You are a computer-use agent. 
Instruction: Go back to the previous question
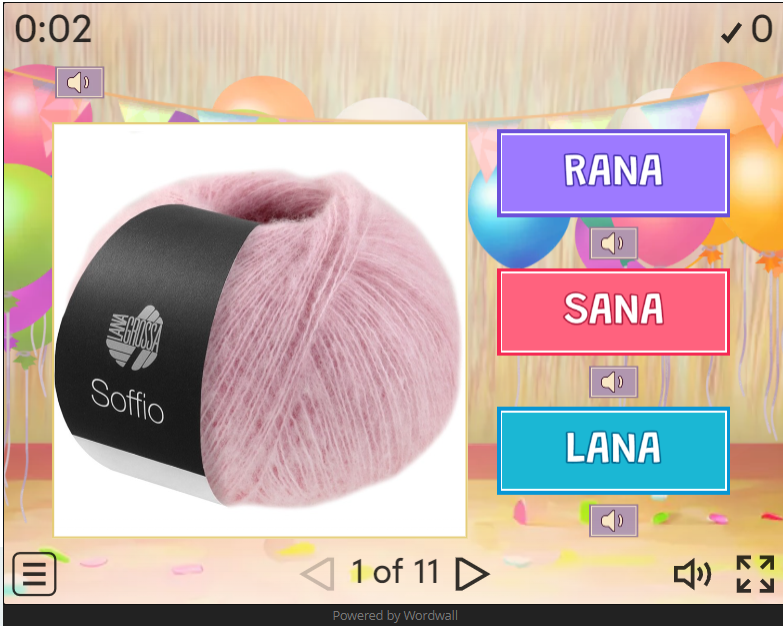point(318,574)
